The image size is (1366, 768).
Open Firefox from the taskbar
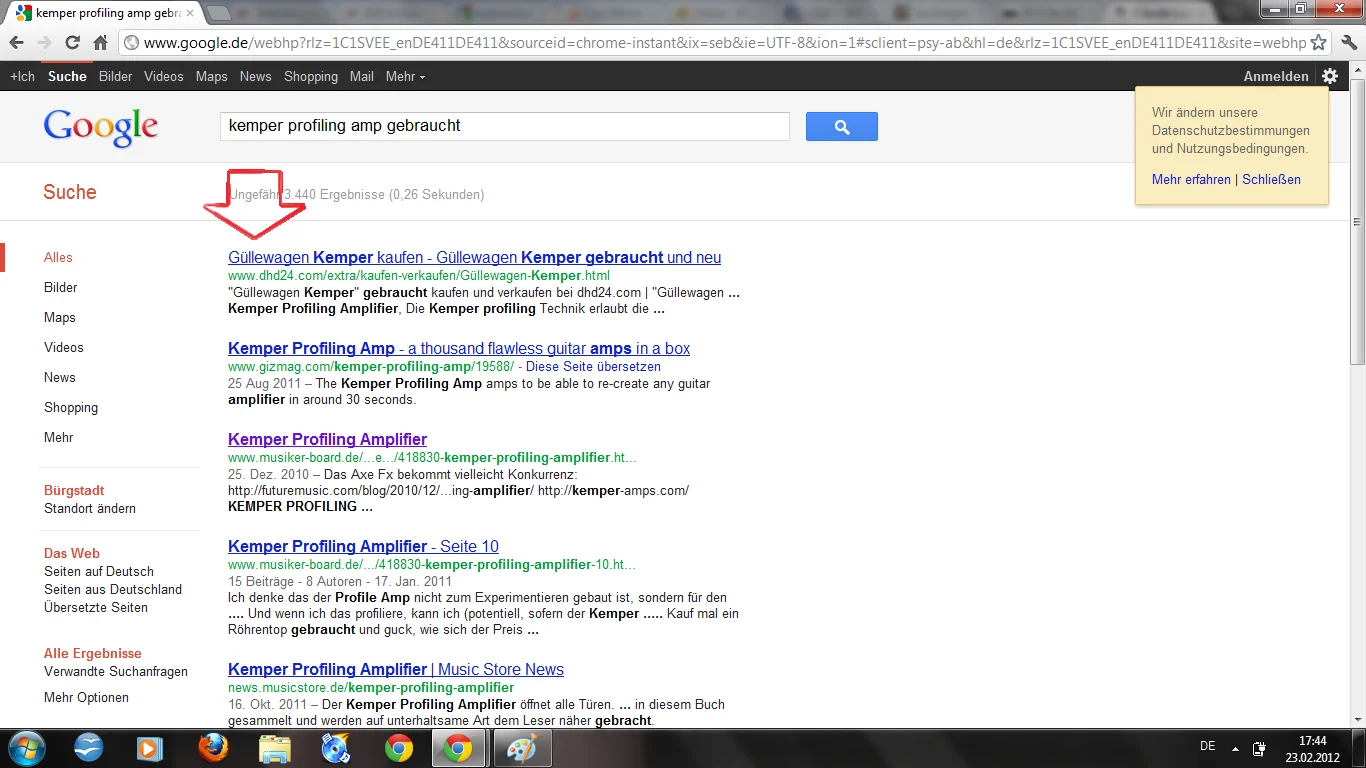pyautogui.click(x=212, y=748)
